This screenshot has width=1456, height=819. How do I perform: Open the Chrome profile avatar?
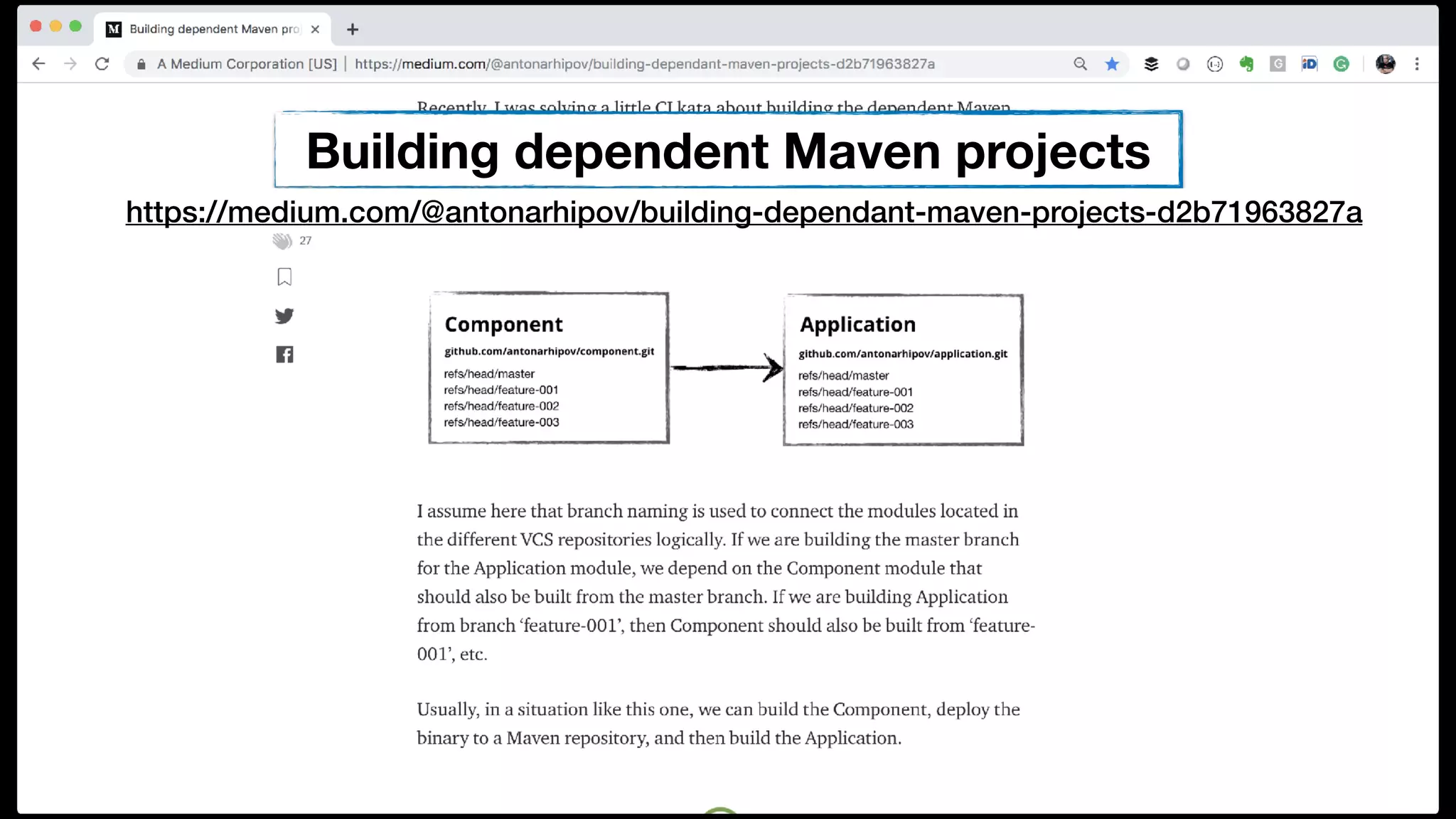[x=1385, y=64]
